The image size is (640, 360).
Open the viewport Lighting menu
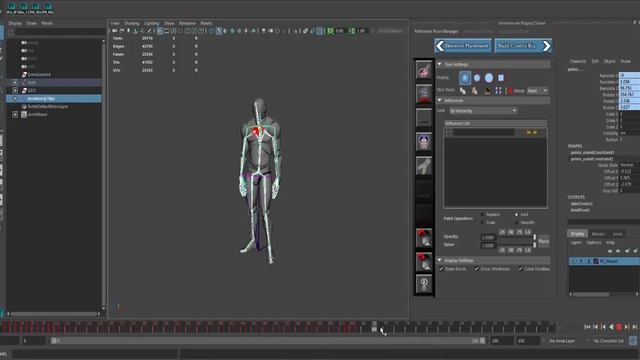tap(151, 23)
